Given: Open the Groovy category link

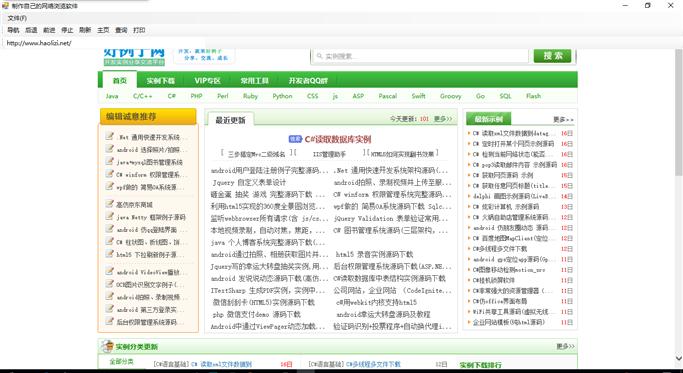Looking at the screenshot, I should [450, 96].
